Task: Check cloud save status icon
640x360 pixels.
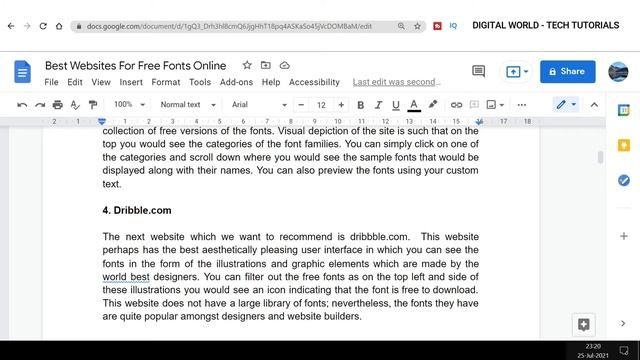Action: tap(284, 65)
